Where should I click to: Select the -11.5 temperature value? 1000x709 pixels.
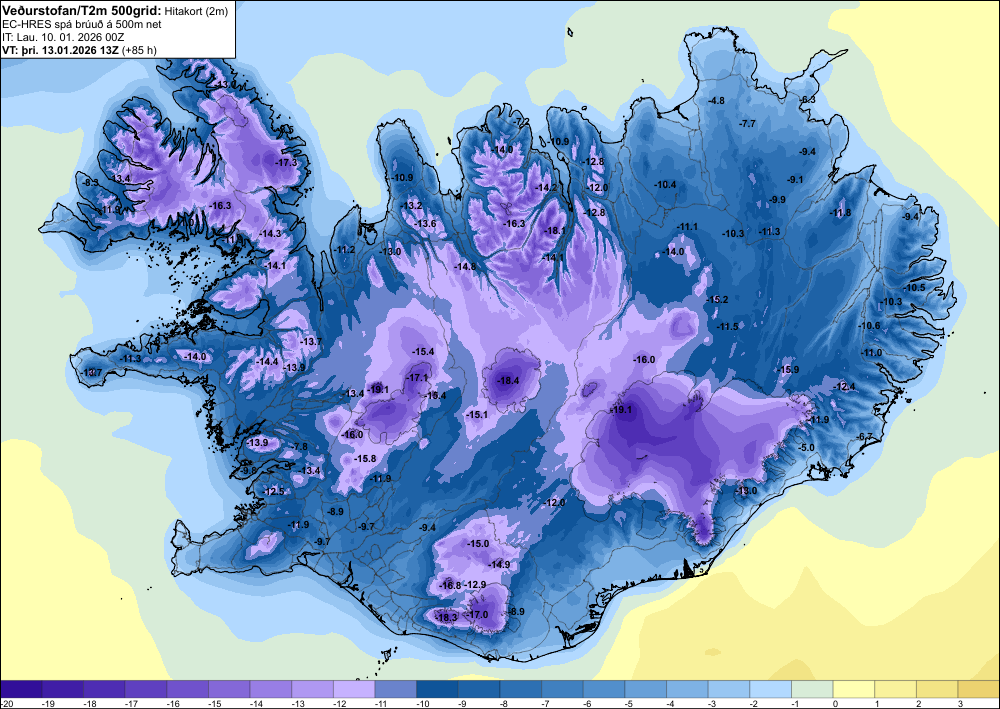727,326
